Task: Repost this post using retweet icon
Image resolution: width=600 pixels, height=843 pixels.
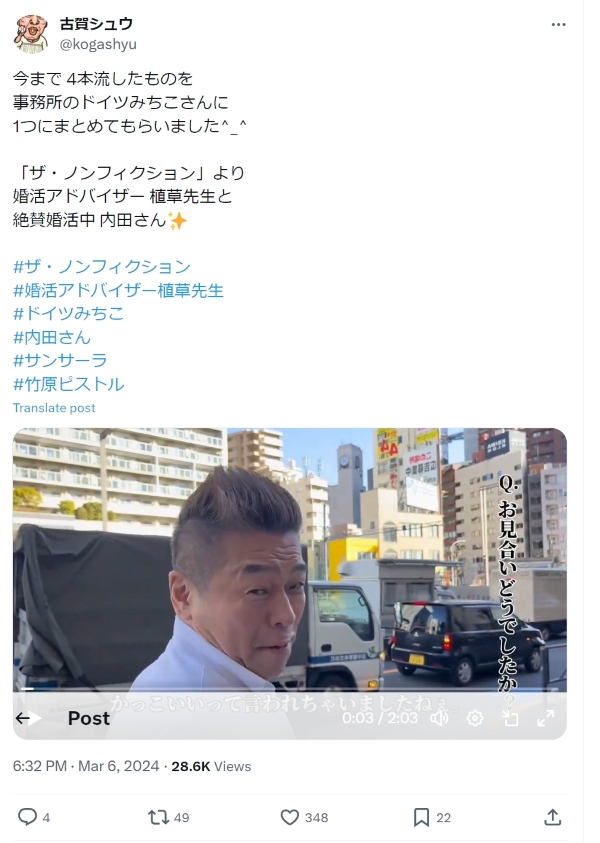Action: pyautogui.click(x=158, y=817)
